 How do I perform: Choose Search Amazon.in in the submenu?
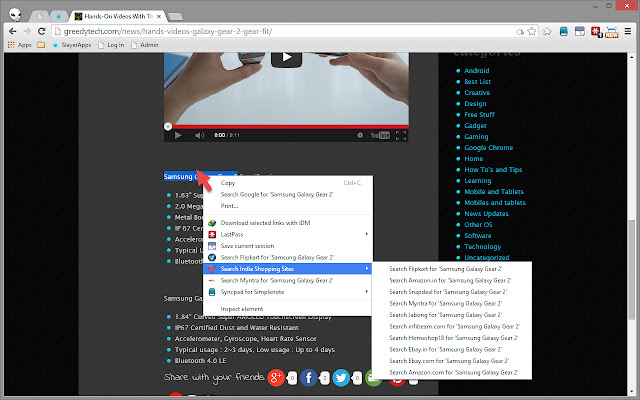[452, 280]
